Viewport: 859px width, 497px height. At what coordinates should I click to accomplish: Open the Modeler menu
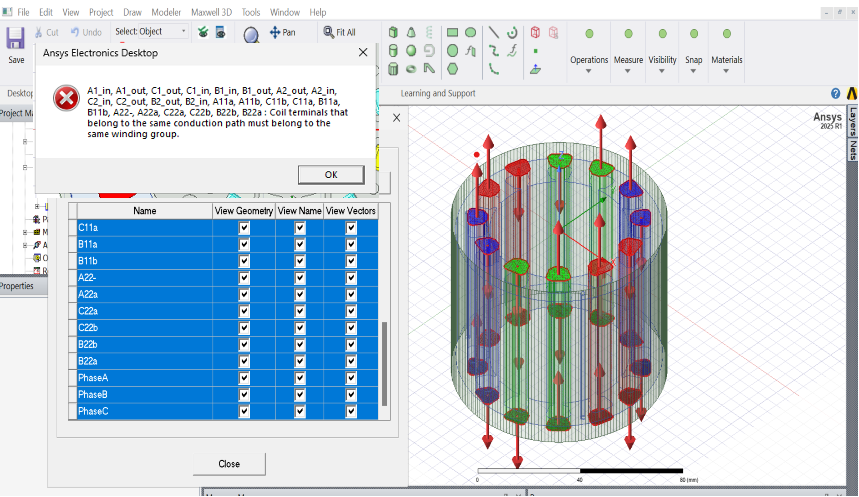click(166, 12)
